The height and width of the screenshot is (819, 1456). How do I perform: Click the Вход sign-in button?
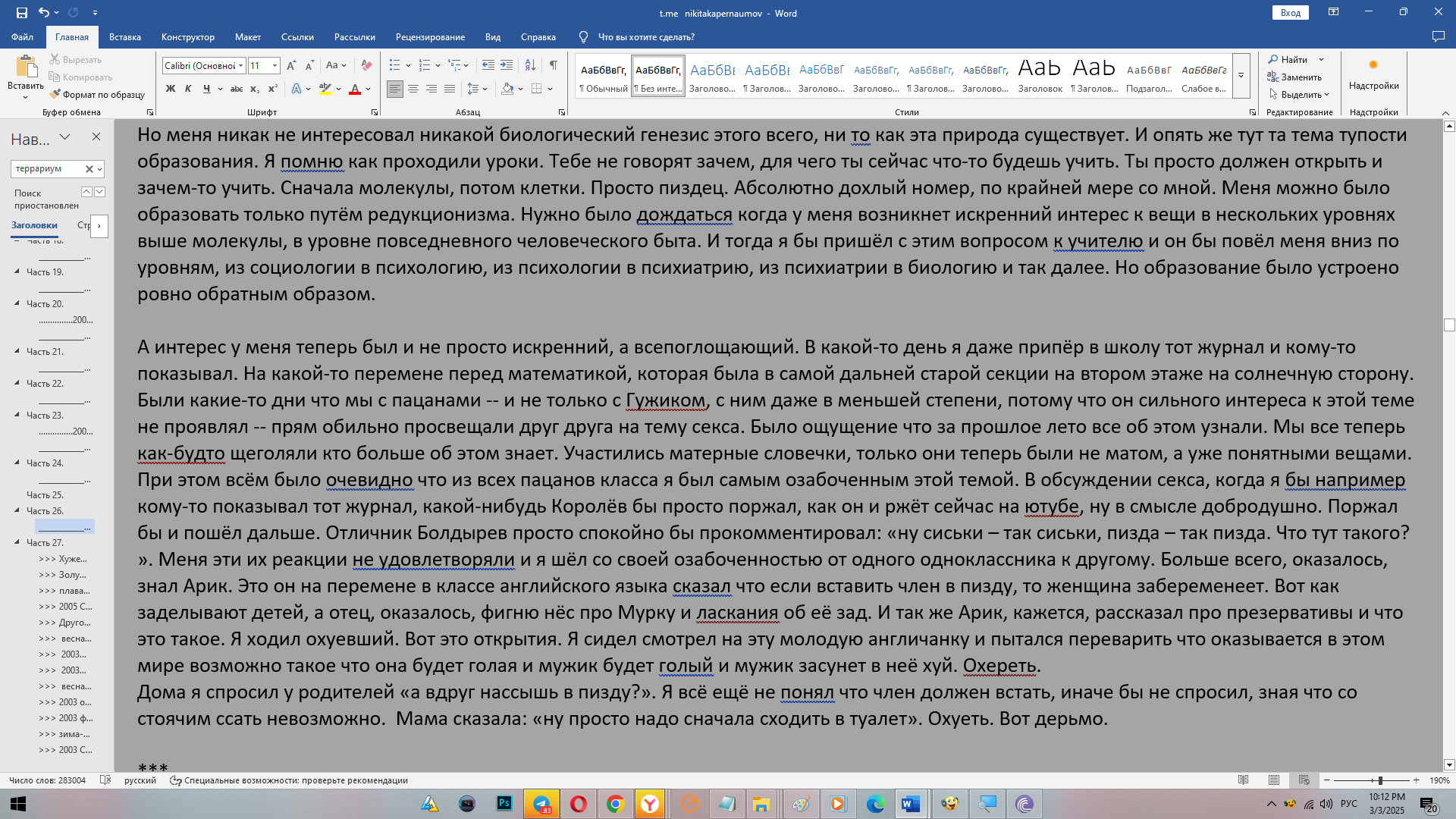1290,13
